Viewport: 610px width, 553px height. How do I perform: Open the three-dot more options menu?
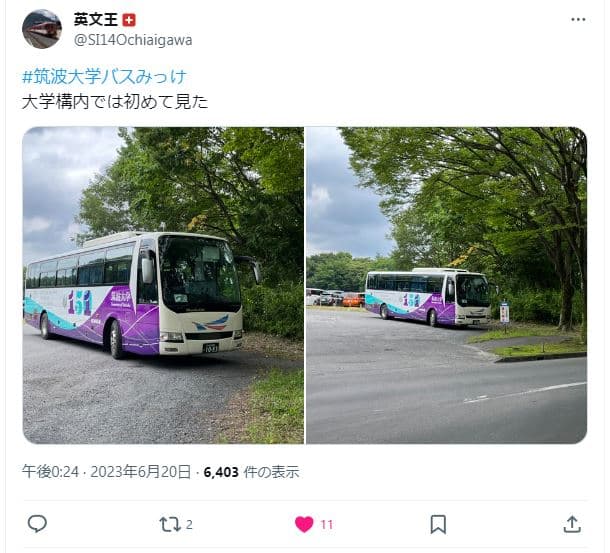(578, 19)
